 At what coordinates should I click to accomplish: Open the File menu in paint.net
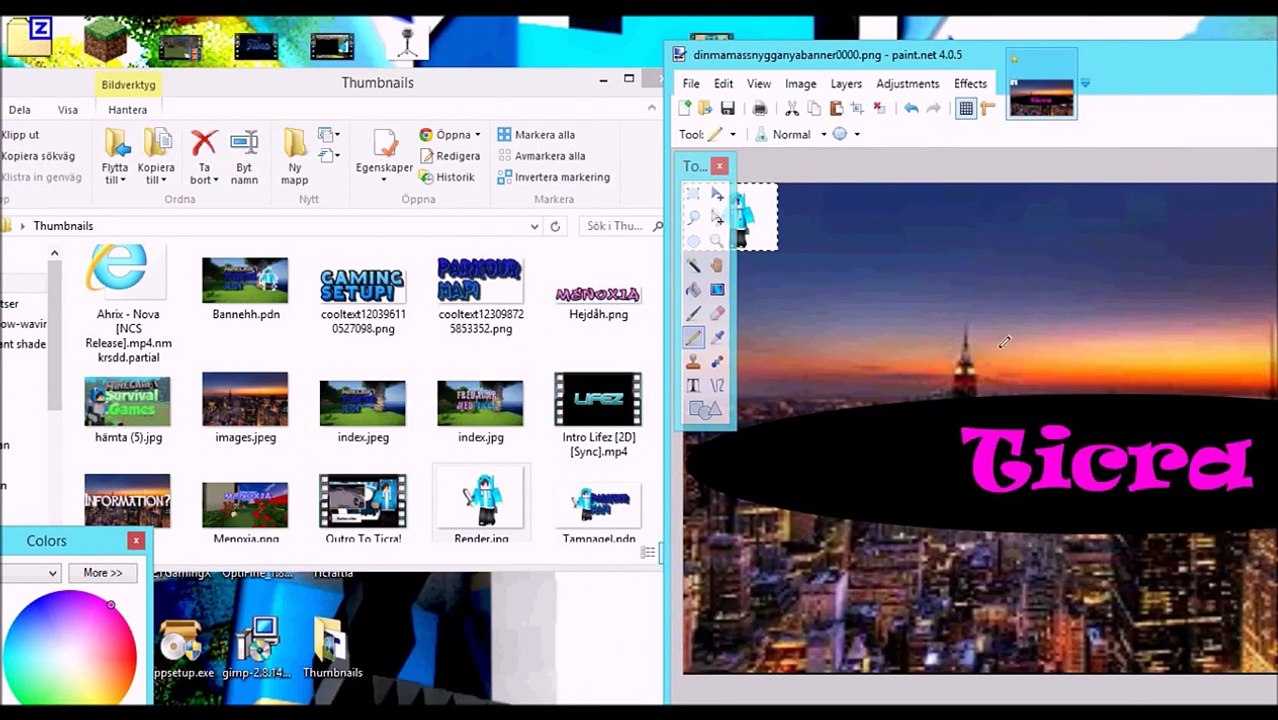[x=691, y=84]
